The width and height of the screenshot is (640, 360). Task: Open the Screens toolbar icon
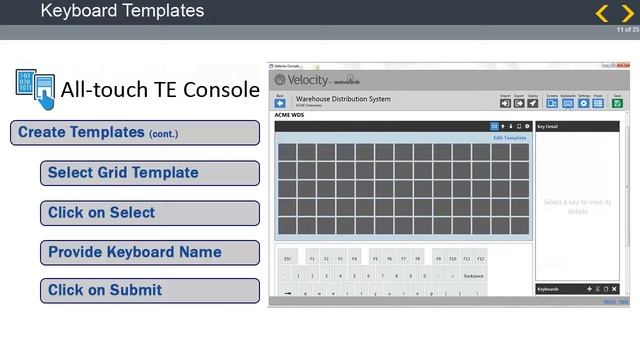coord(552,103)
